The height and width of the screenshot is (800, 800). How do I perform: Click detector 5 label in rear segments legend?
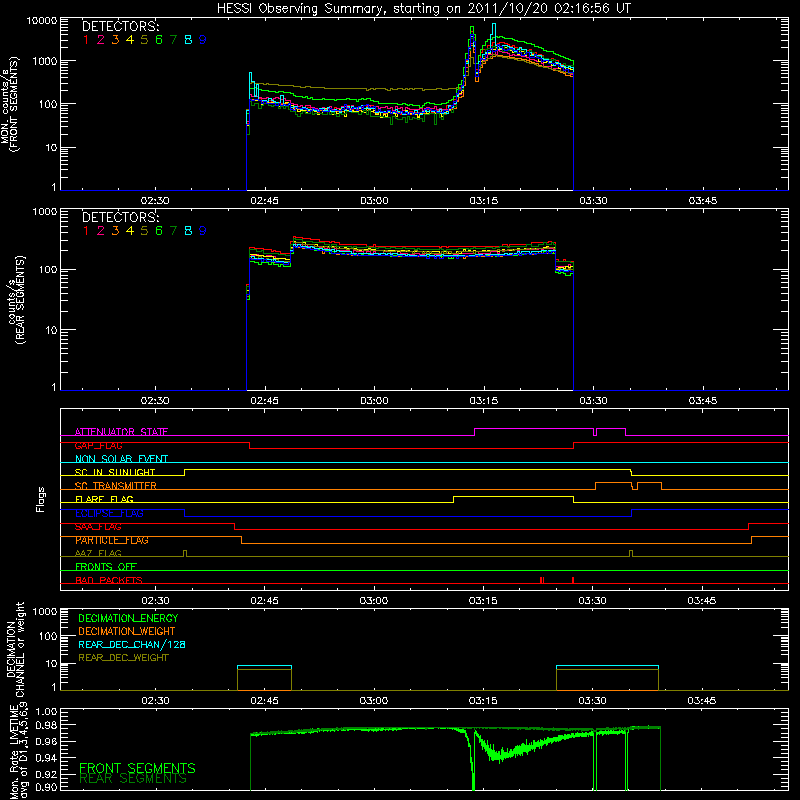(x=144, y=231)
